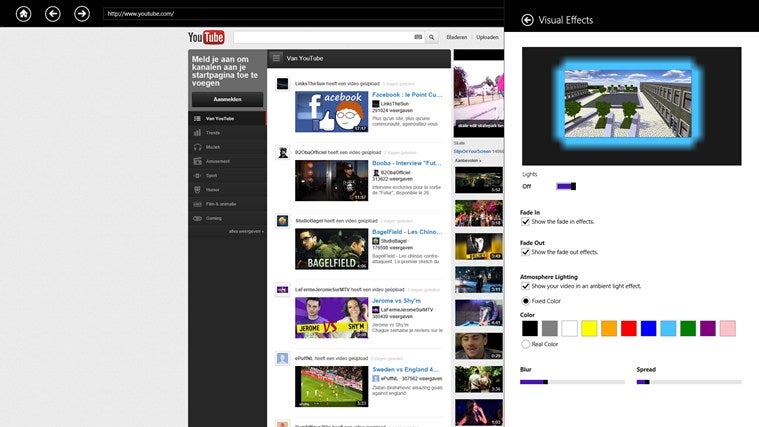Open the Uploaden link
The image size is (759, 427).
pos(487,37)
